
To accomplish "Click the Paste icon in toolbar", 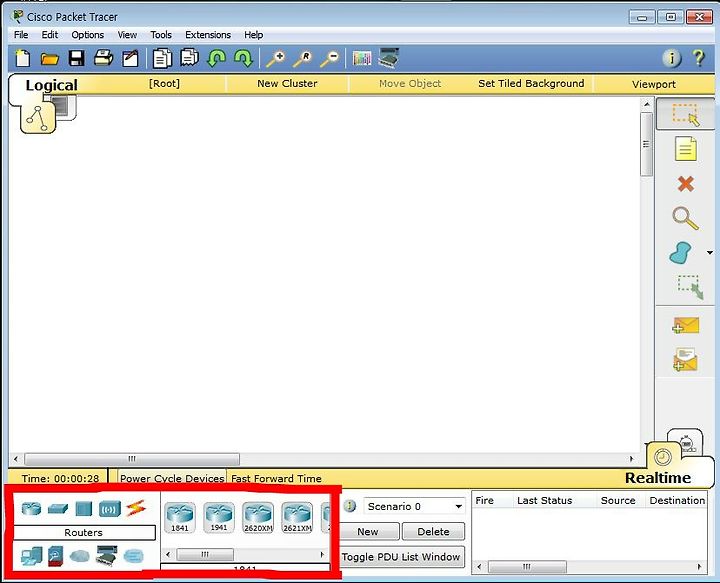I will tap(189, 58).
